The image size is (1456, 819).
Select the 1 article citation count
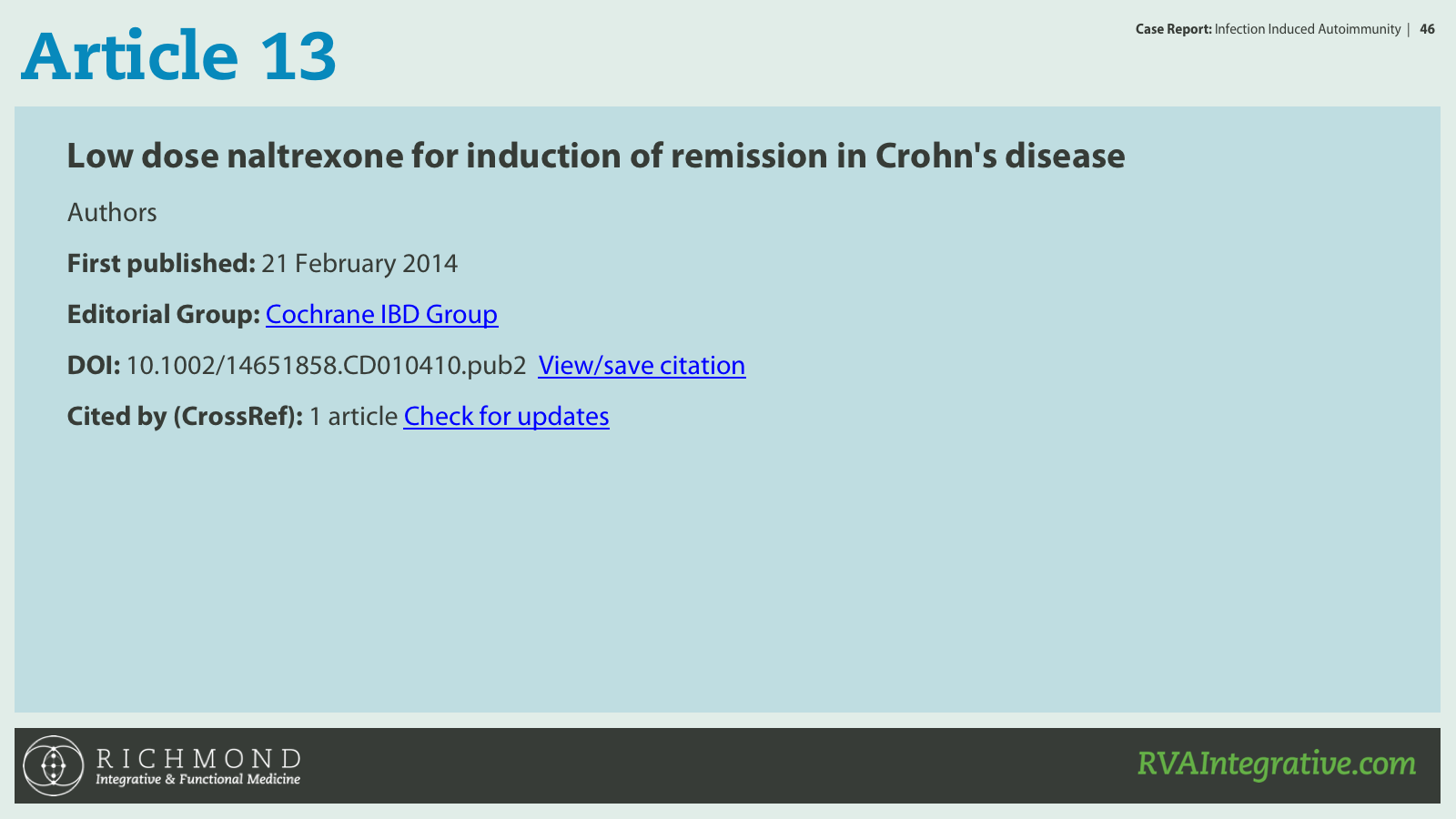[353, 416]
